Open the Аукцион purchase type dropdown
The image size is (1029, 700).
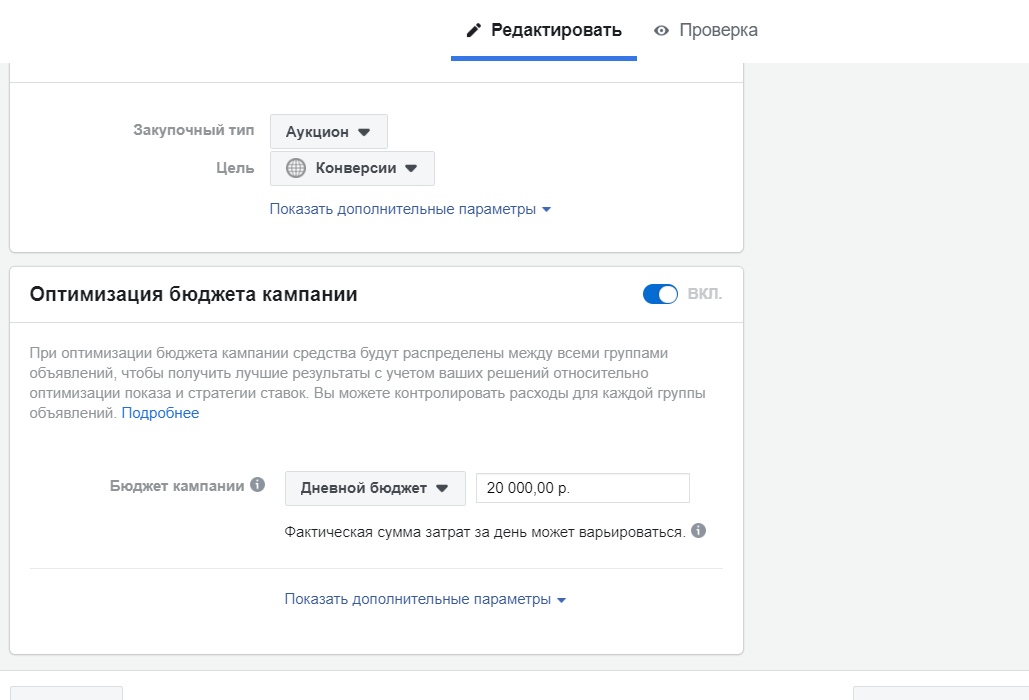click(x=329, y=132)
